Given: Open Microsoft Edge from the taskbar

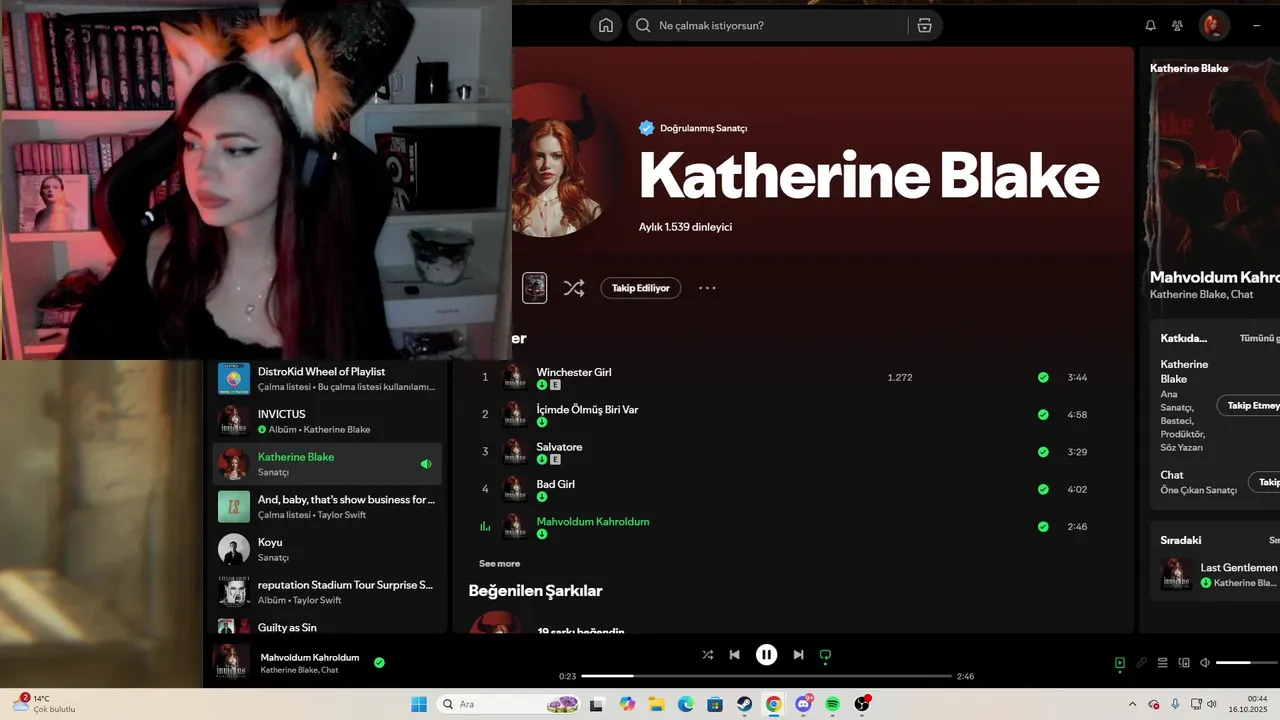Looking at the screenshot, I should click(686, 704).
